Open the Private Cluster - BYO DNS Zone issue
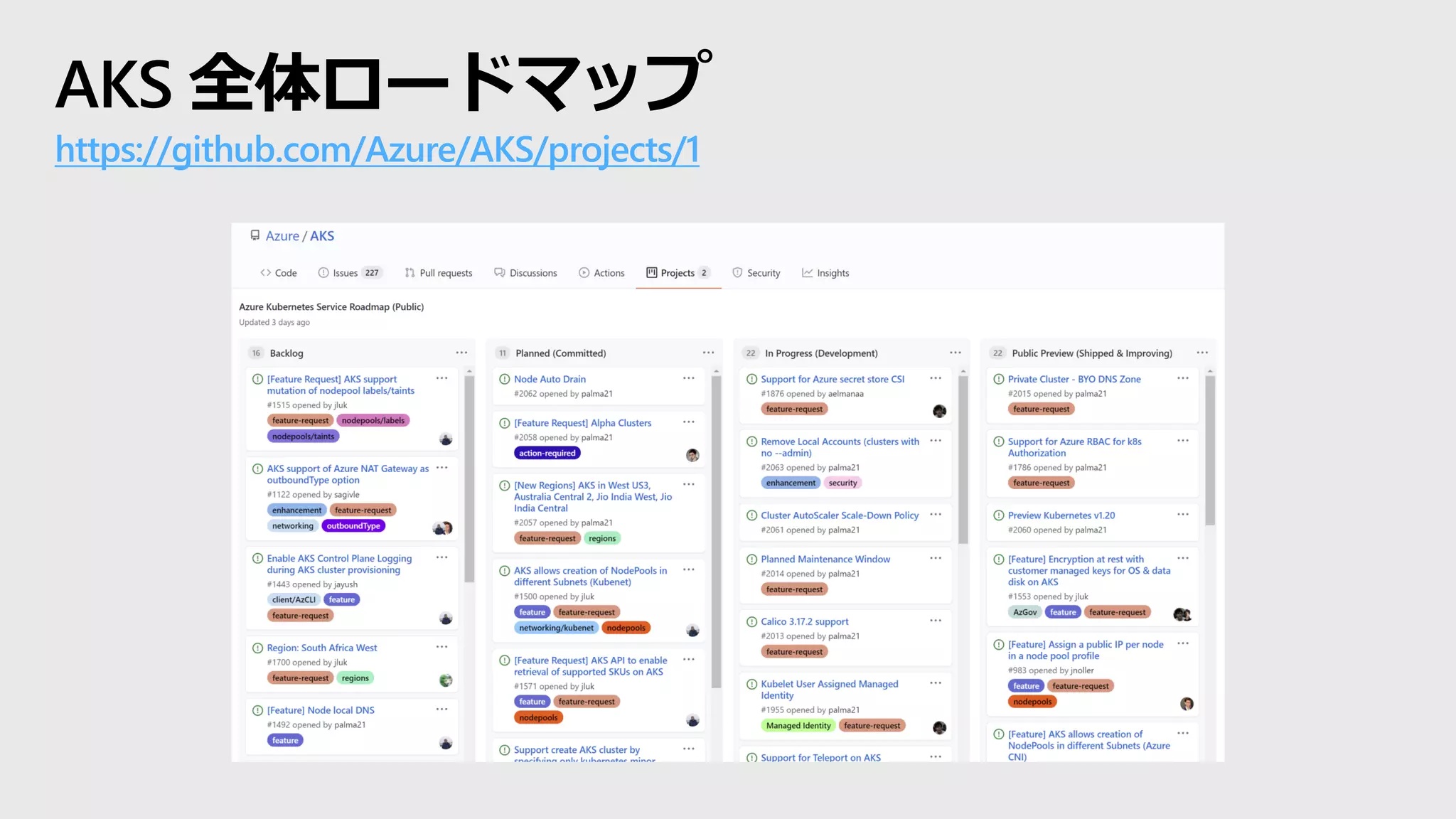Screen dimensions: 1456x819 click(x=1074, y=380)
